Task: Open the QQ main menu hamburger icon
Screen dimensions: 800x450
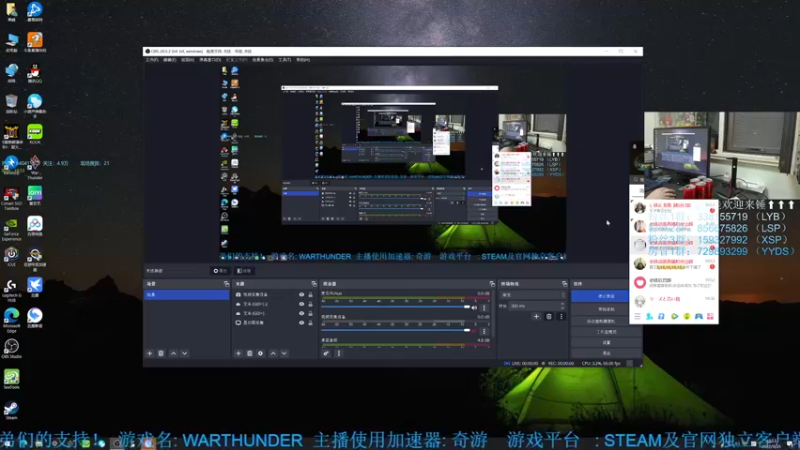Action: click(x=637, y=316)
